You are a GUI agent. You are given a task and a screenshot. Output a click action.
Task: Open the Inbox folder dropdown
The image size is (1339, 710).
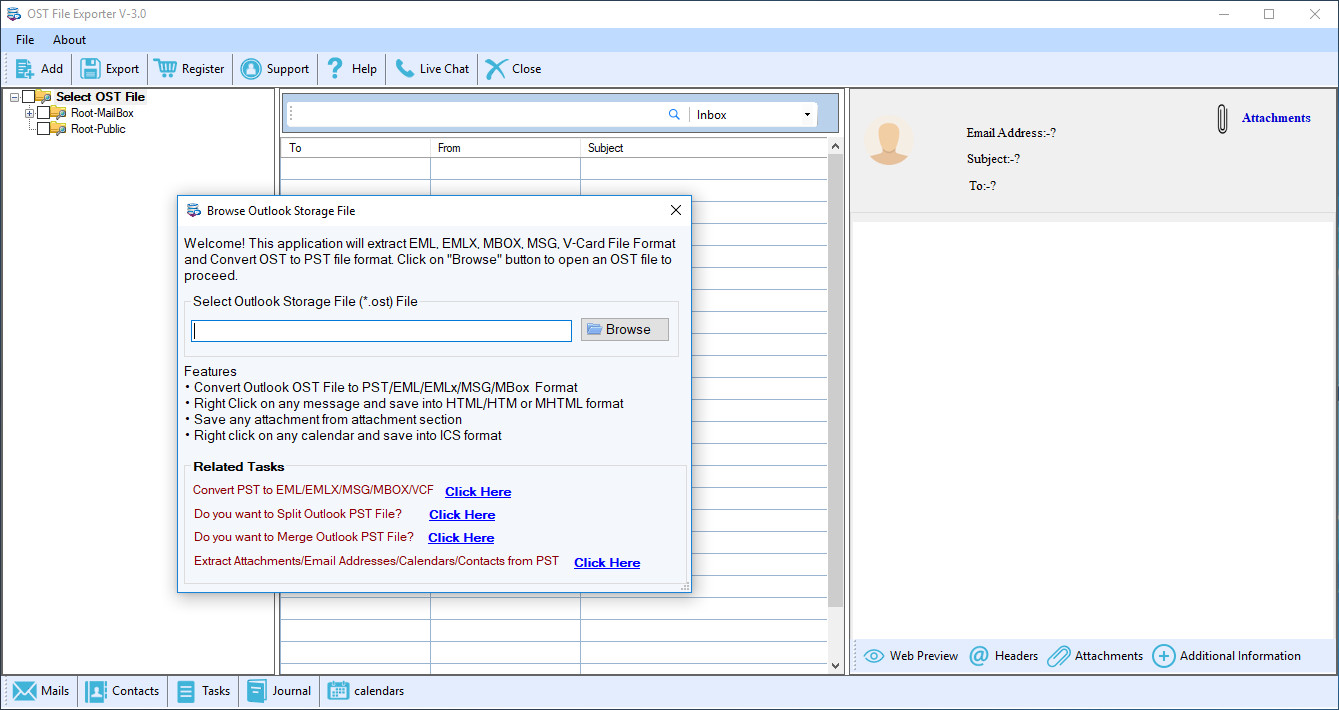[x=807, y=115]
